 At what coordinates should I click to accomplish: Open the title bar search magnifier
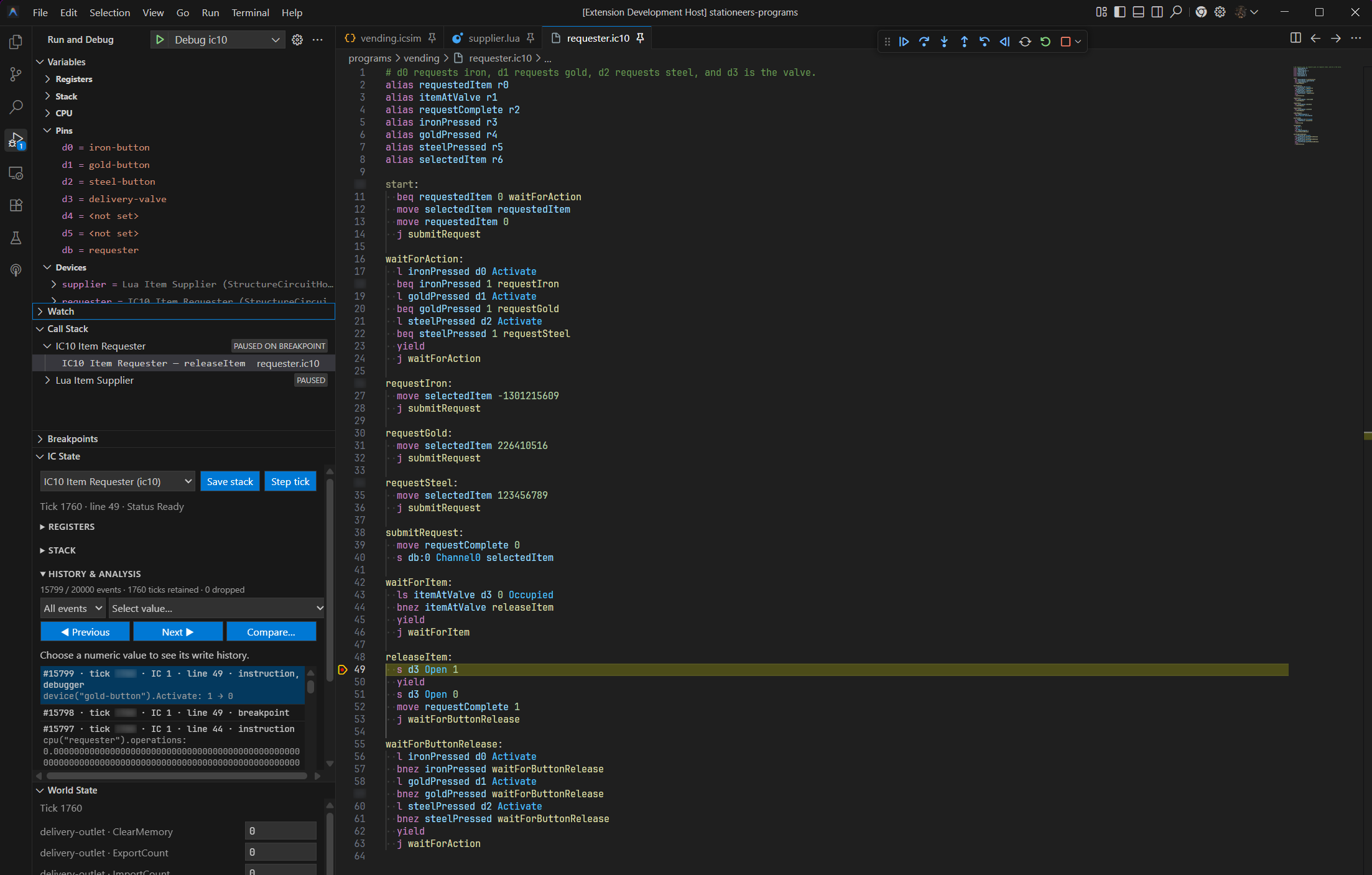tap(1176, 12)
